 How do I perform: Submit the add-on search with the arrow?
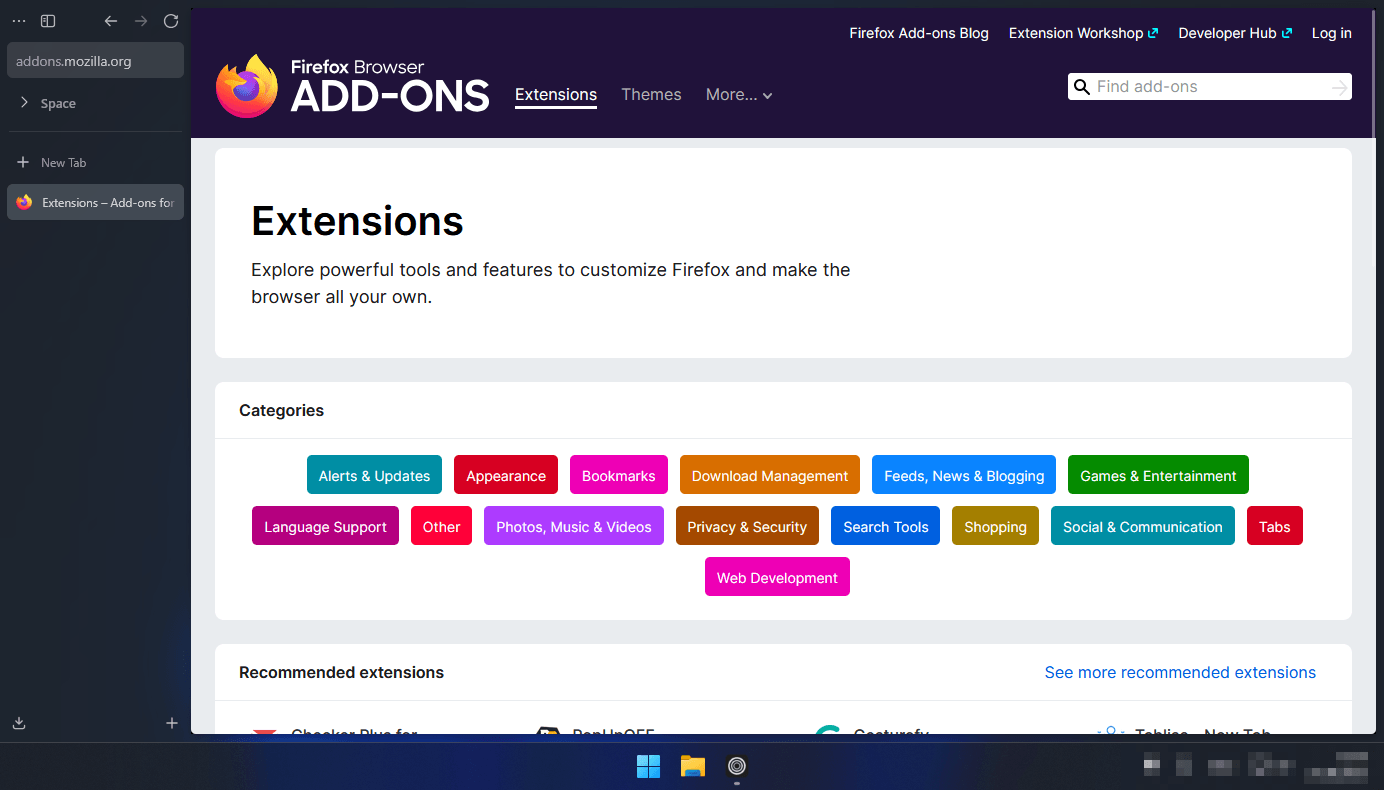point(1340,88)
